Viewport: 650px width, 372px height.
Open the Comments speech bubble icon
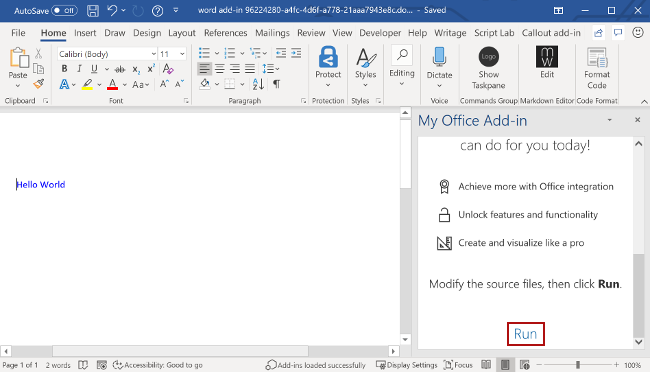point(618,32)
